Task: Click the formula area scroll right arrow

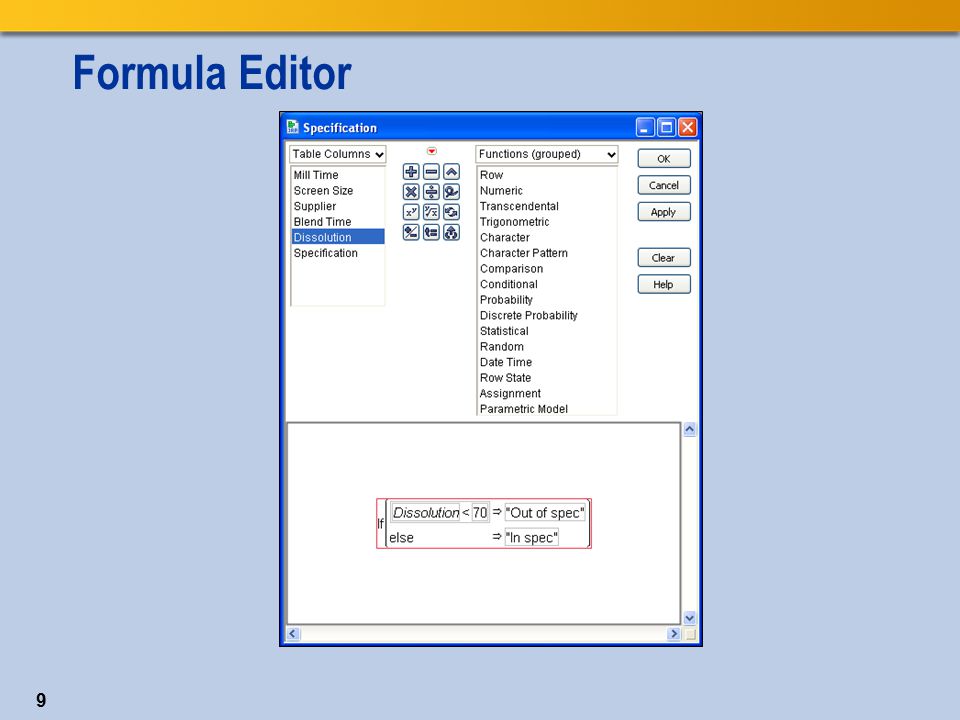Action: [x=674, y=634]
